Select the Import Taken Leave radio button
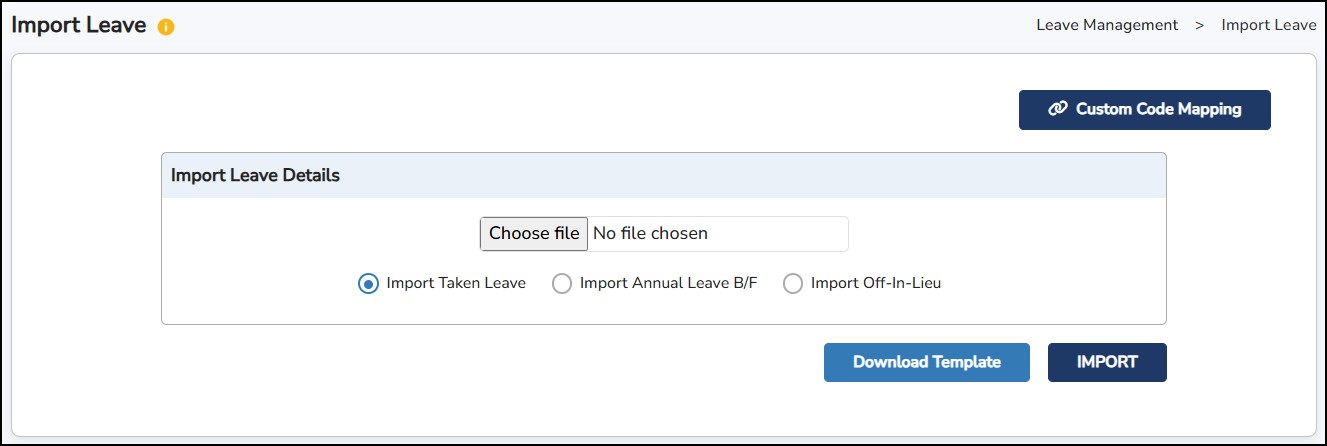This screenshot has height=446, width=1327. 368,284
